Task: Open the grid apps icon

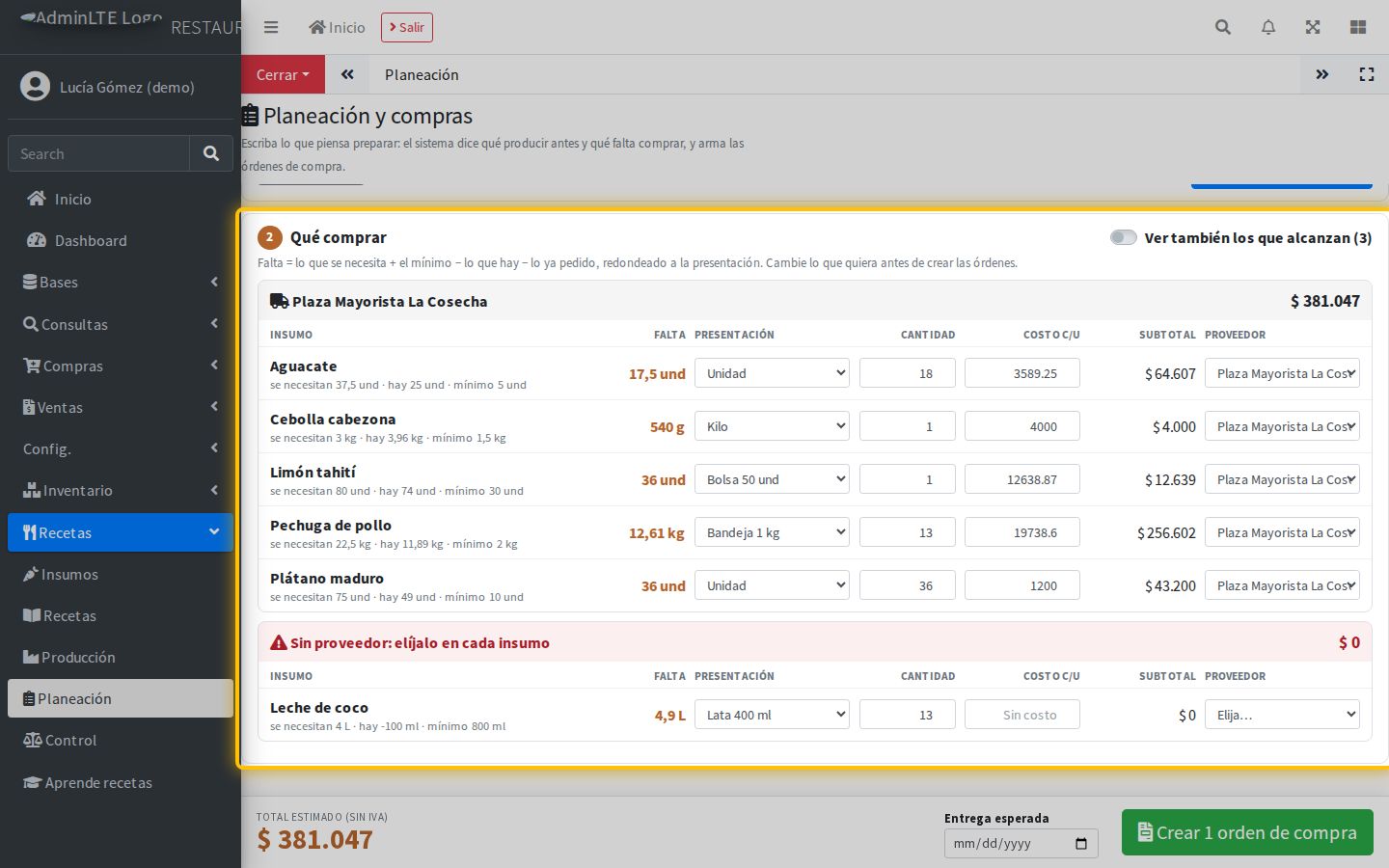Action: point(1358,27)
